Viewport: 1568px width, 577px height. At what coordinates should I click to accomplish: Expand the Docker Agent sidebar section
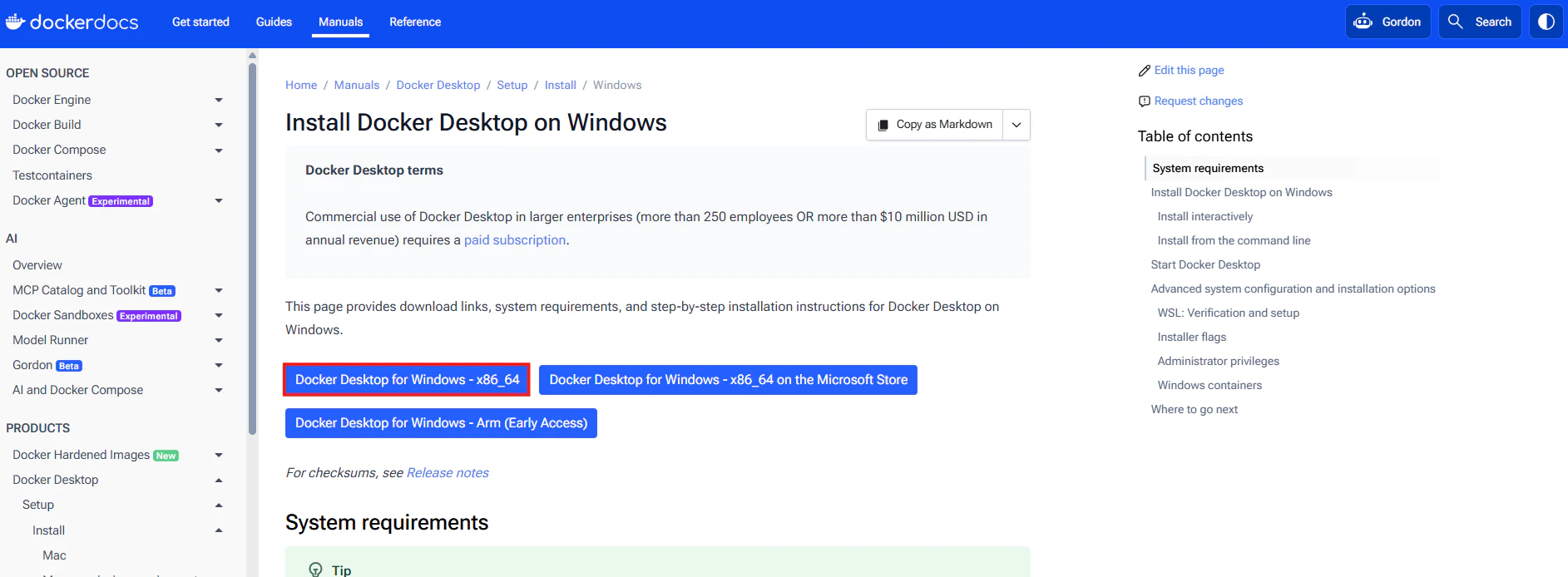219,200
